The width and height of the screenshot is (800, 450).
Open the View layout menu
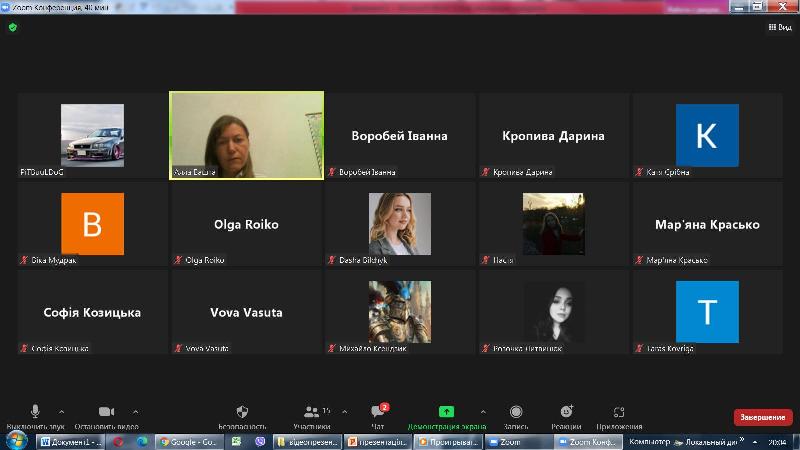pyautogui.click(x=780, y=27)
